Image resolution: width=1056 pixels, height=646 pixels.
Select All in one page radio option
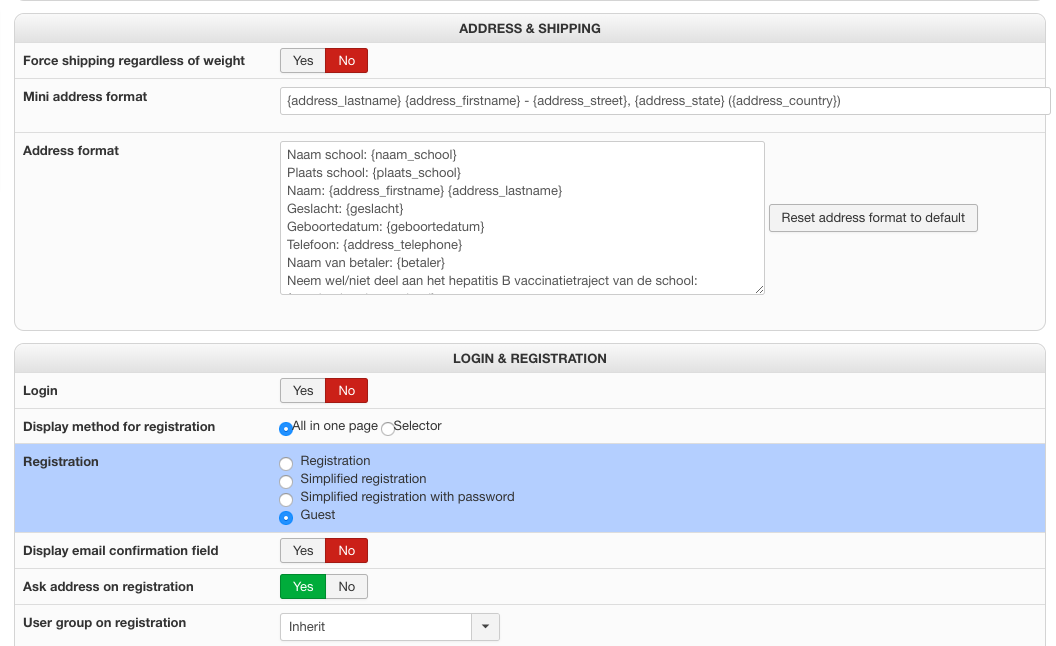point(286,428)
